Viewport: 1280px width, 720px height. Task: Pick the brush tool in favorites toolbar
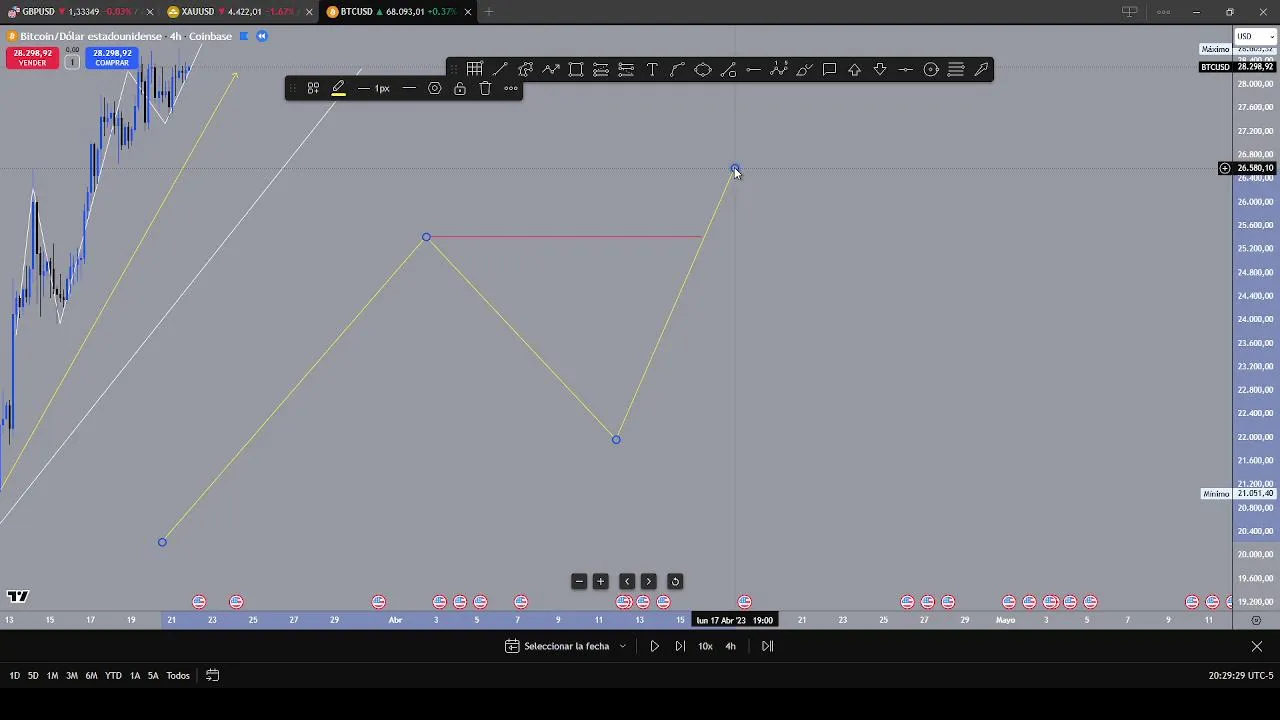coord(804,69)
